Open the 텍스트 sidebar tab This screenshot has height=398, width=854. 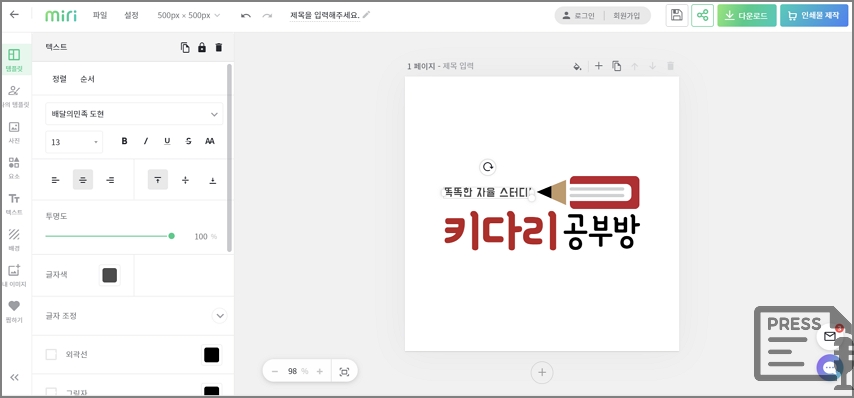pyautogui.click(x=14, y=204)
